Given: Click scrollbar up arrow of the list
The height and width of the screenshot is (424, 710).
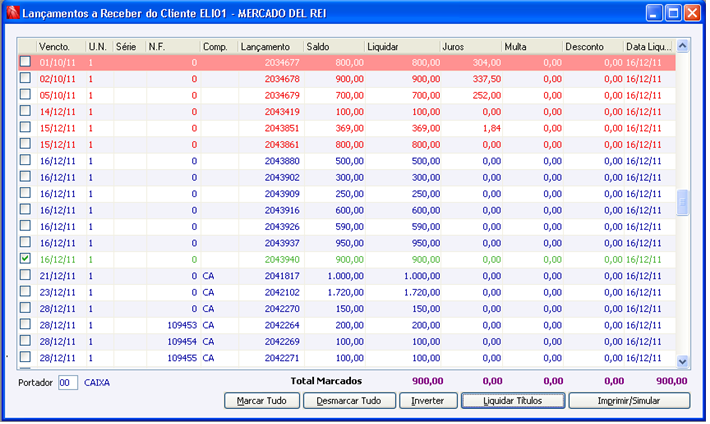Looking at the screenshot, I should pyautogui.click(x=682, y=46).
